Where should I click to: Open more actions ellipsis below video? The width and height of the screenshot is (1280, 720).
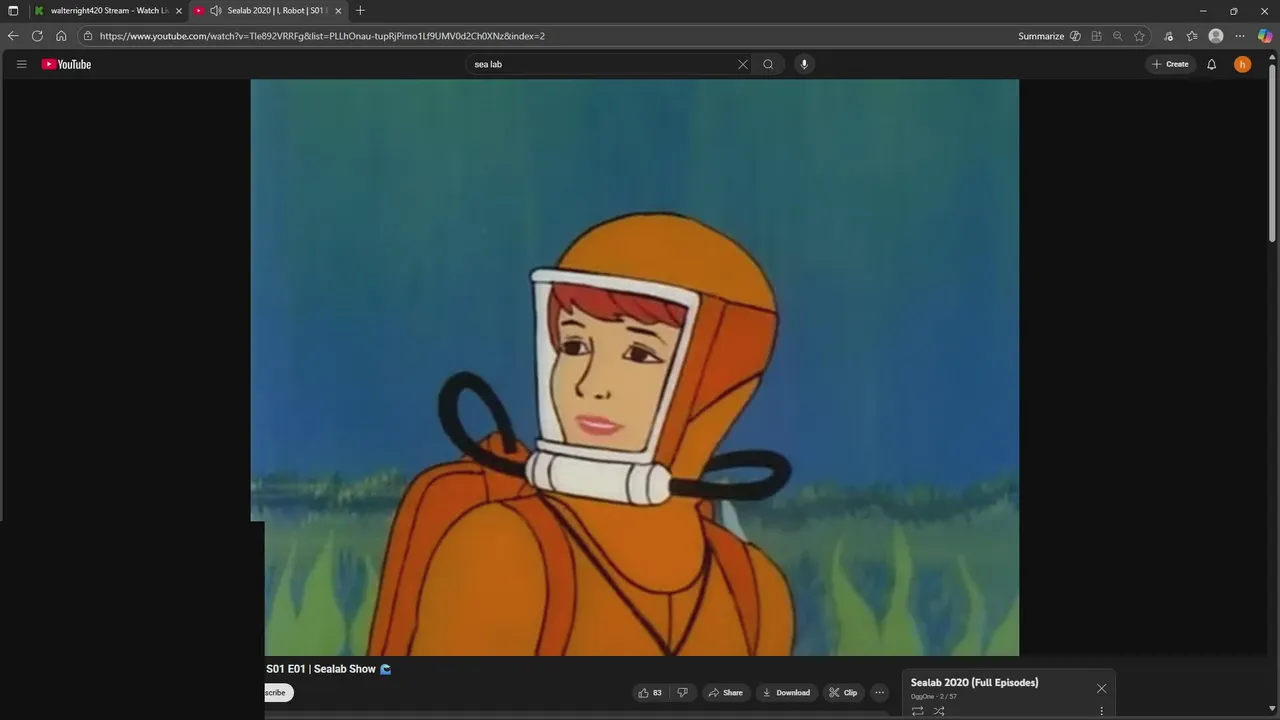tap(880, 692)
